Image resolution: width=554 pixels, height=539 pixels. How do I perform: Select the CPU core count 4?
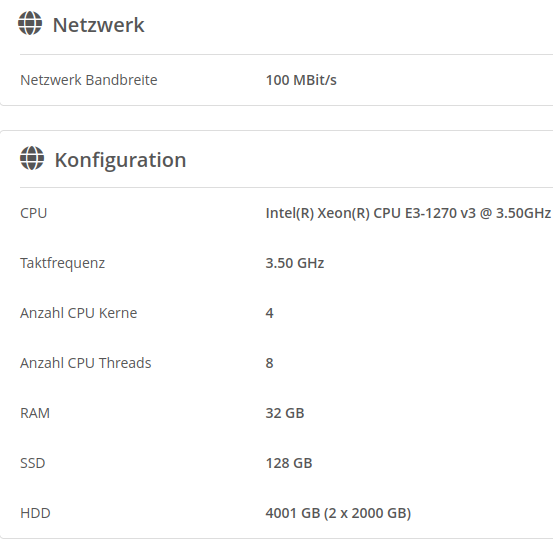270,313
